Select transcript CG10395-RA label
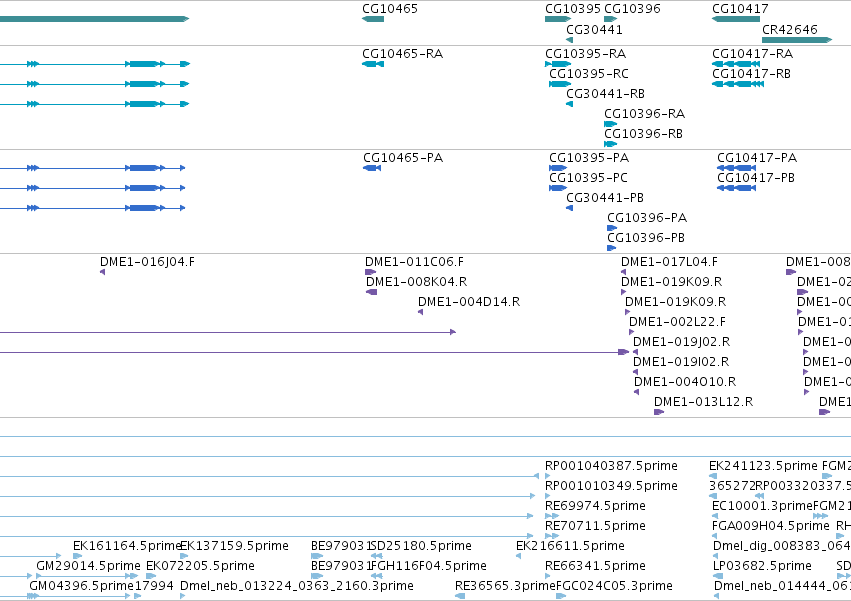 coord(586,54)
